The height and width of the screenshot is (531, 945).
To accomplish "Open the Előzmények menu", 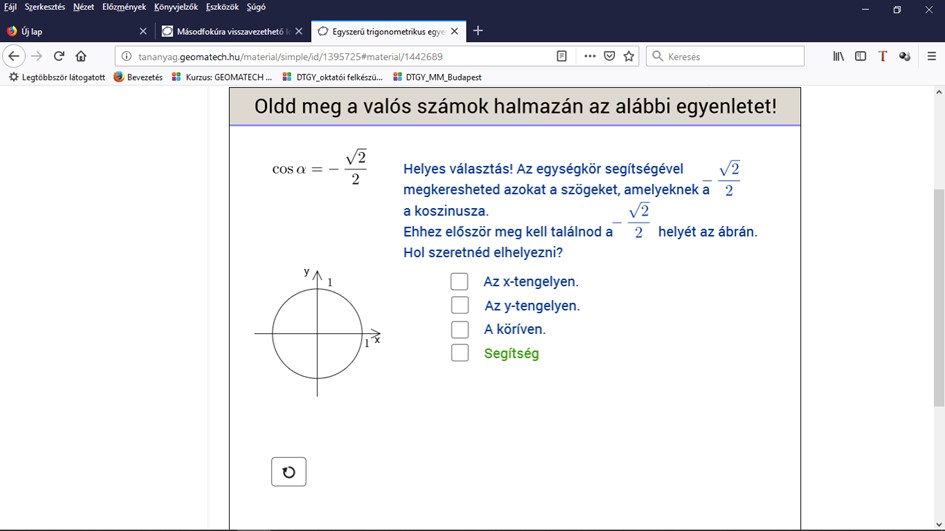I will click(x=124, y=7).
